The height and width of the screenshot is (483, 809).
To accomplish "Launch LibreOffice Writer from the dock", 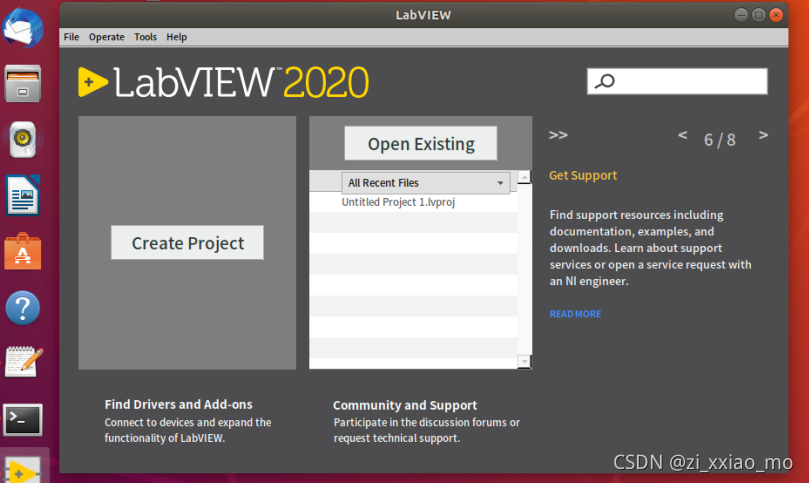I will (23, 196).
